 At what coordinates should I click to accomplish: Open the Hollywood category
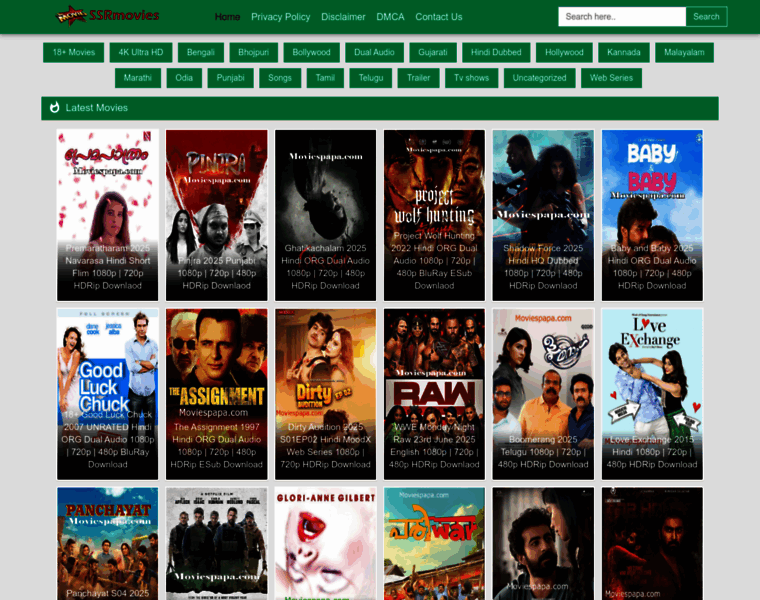pyautogui.click(x=564, y=52)
